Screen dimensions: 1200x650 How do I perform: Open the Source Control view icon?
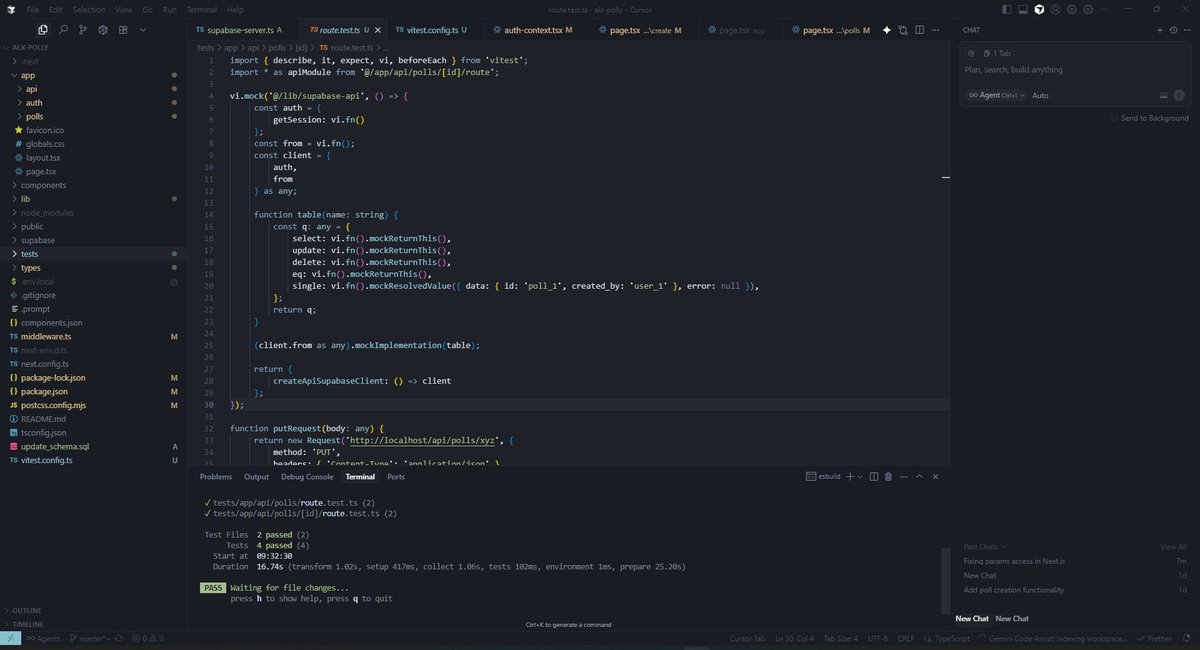click(83, 30)
